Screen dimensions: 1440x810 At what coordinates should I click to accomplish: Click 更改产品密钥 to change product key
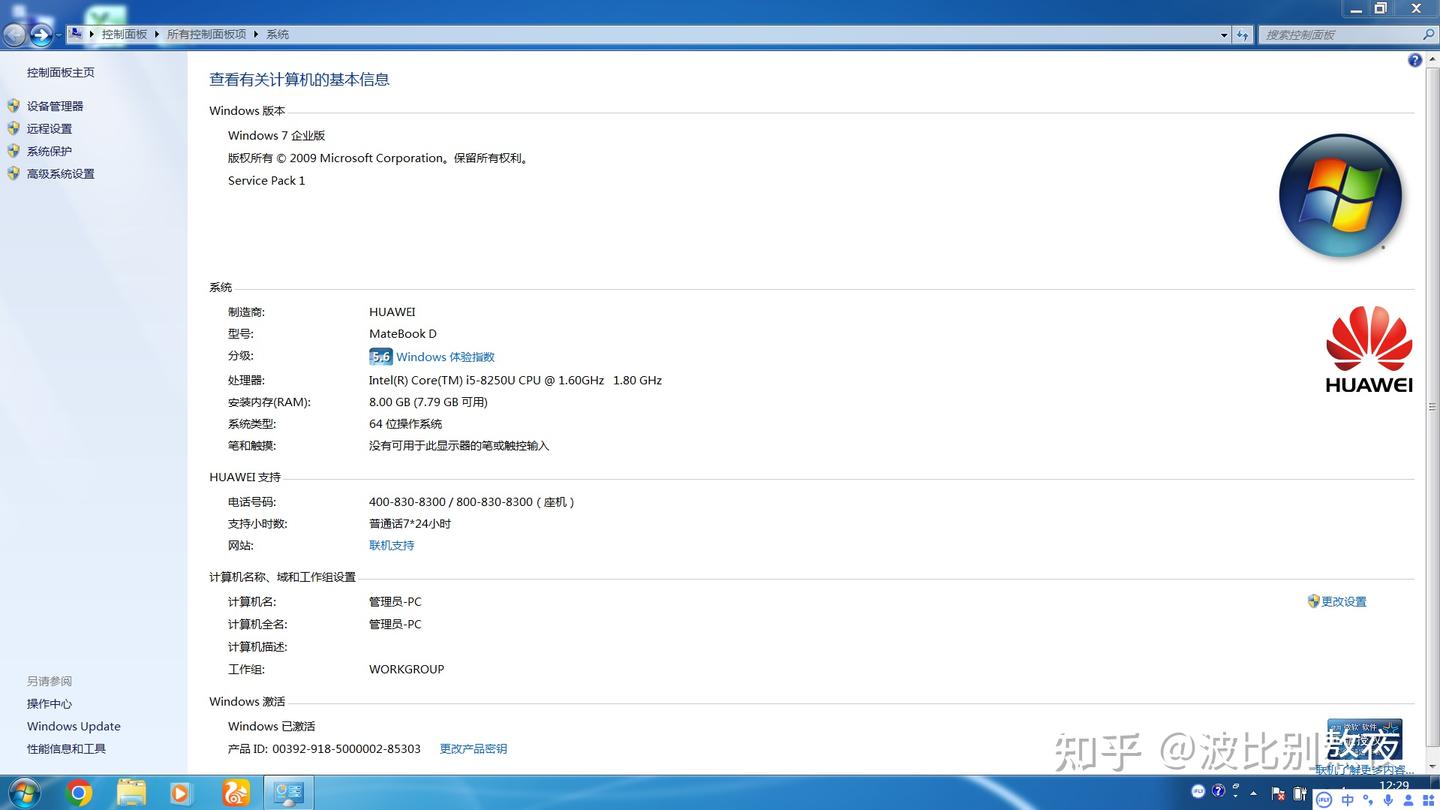click(x=473, y=748)
